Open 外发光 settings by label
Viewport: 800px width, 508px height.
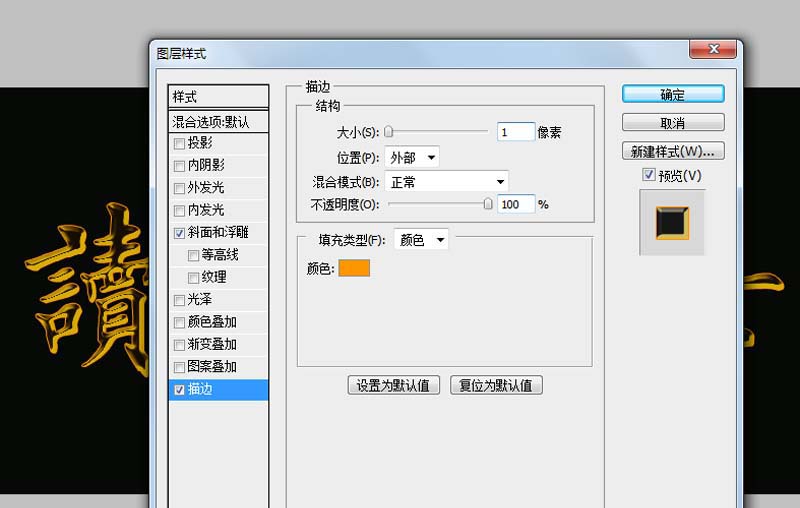coord(206,188)
